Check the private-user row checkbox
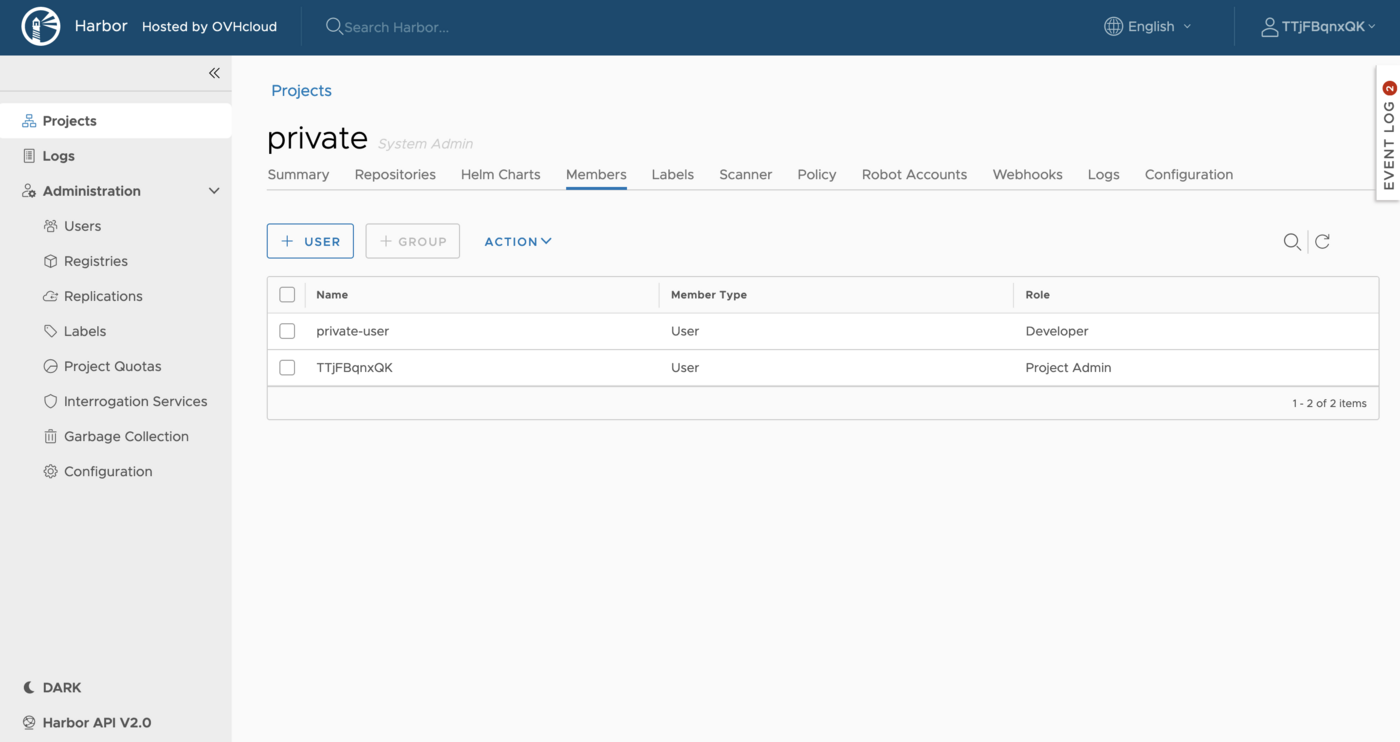The width and height of the screenshot is (1400, 742). (x=287, y=331)
